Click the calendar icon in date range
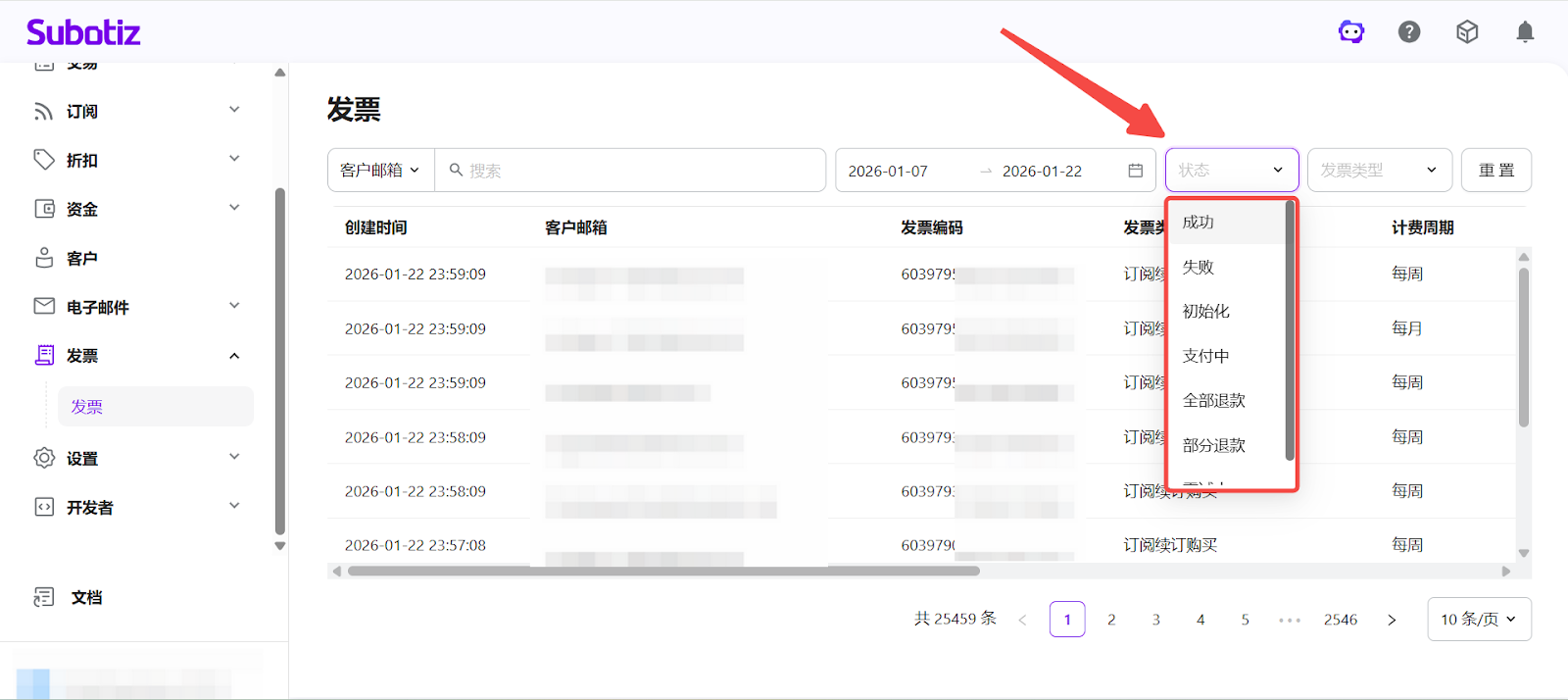The width and height of the screenshot is (1568, 700). pyautogui.click(x=1135, y=171)
